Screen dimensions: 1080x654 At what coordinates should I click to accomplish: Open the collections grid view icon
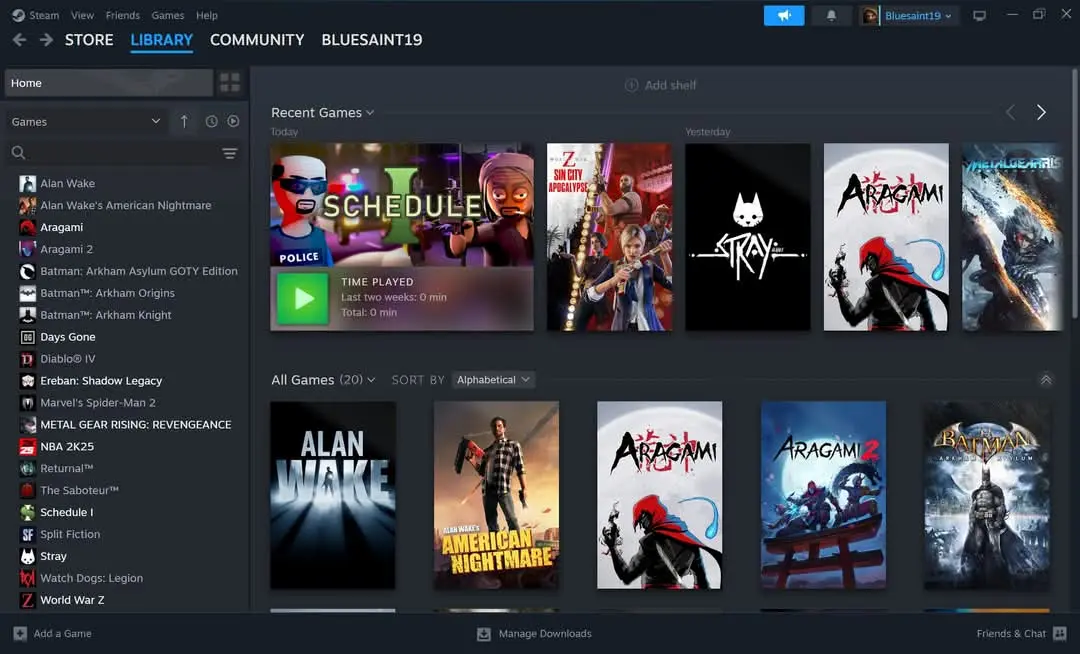[229, 83]
